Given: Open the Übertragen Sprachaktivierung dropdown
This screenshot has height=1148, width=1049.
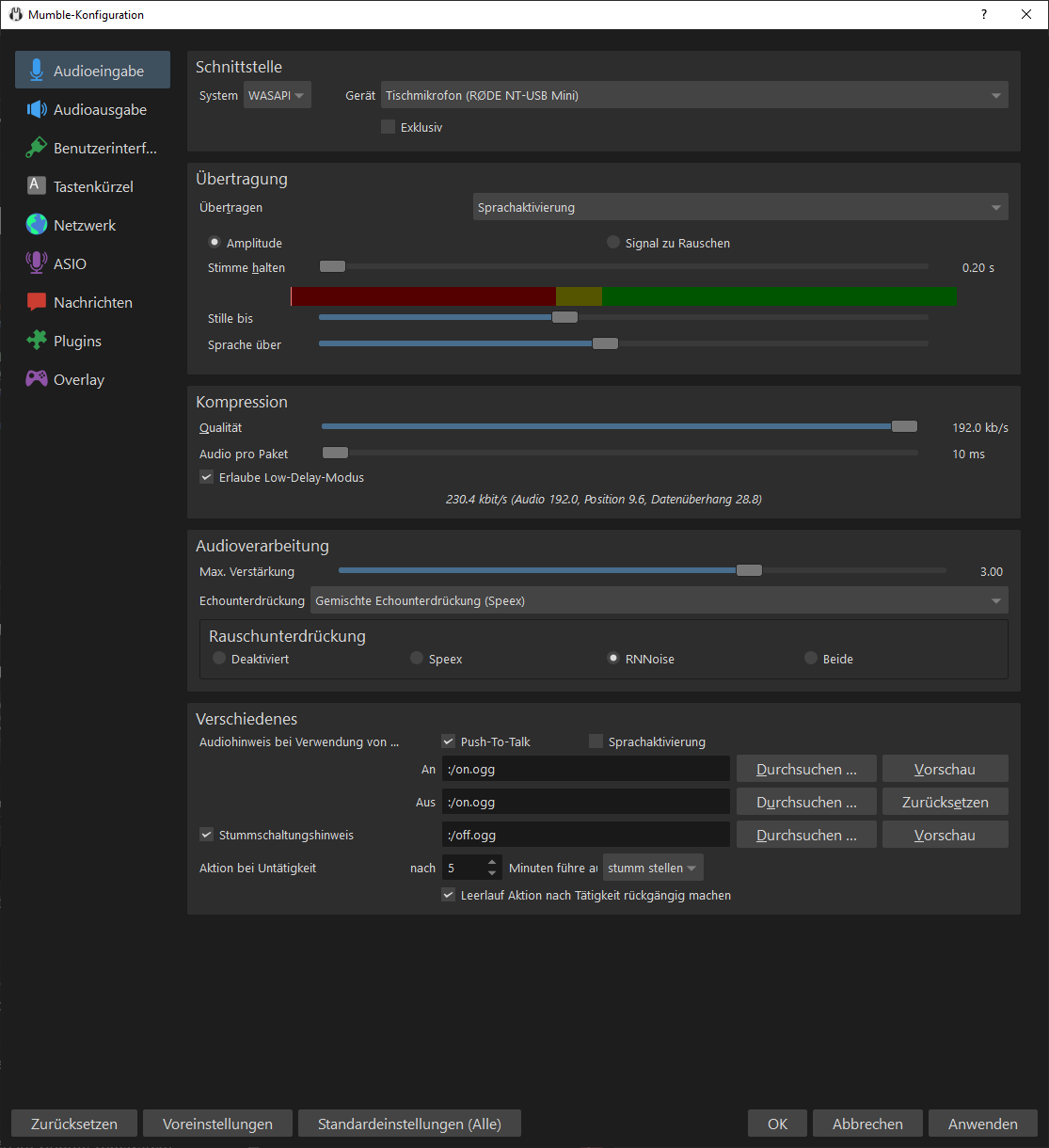Looking at the screenshot, I should tap(740, 207).
